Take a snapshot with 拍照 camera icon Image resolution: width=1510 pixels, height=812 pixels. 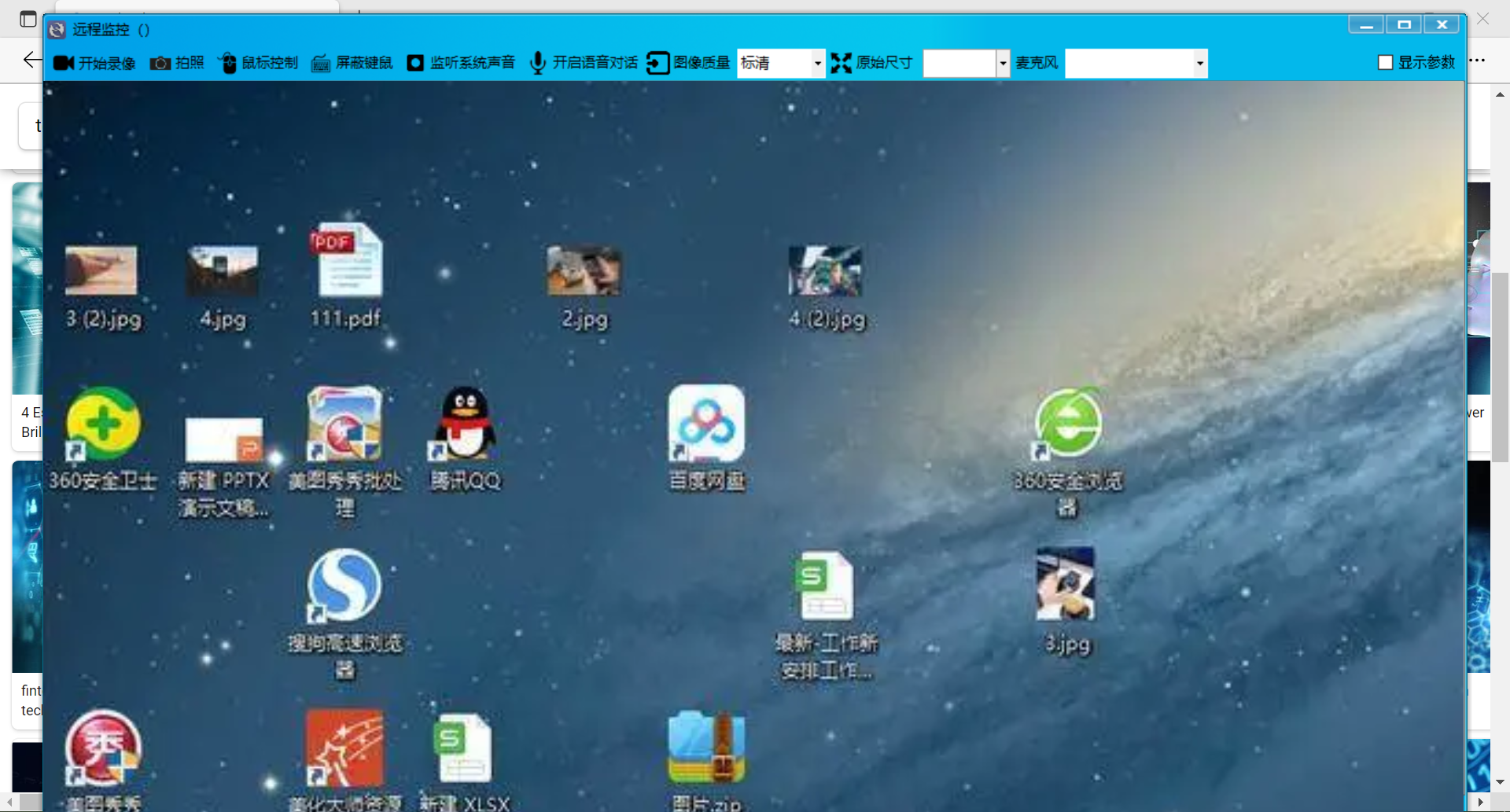160,63
